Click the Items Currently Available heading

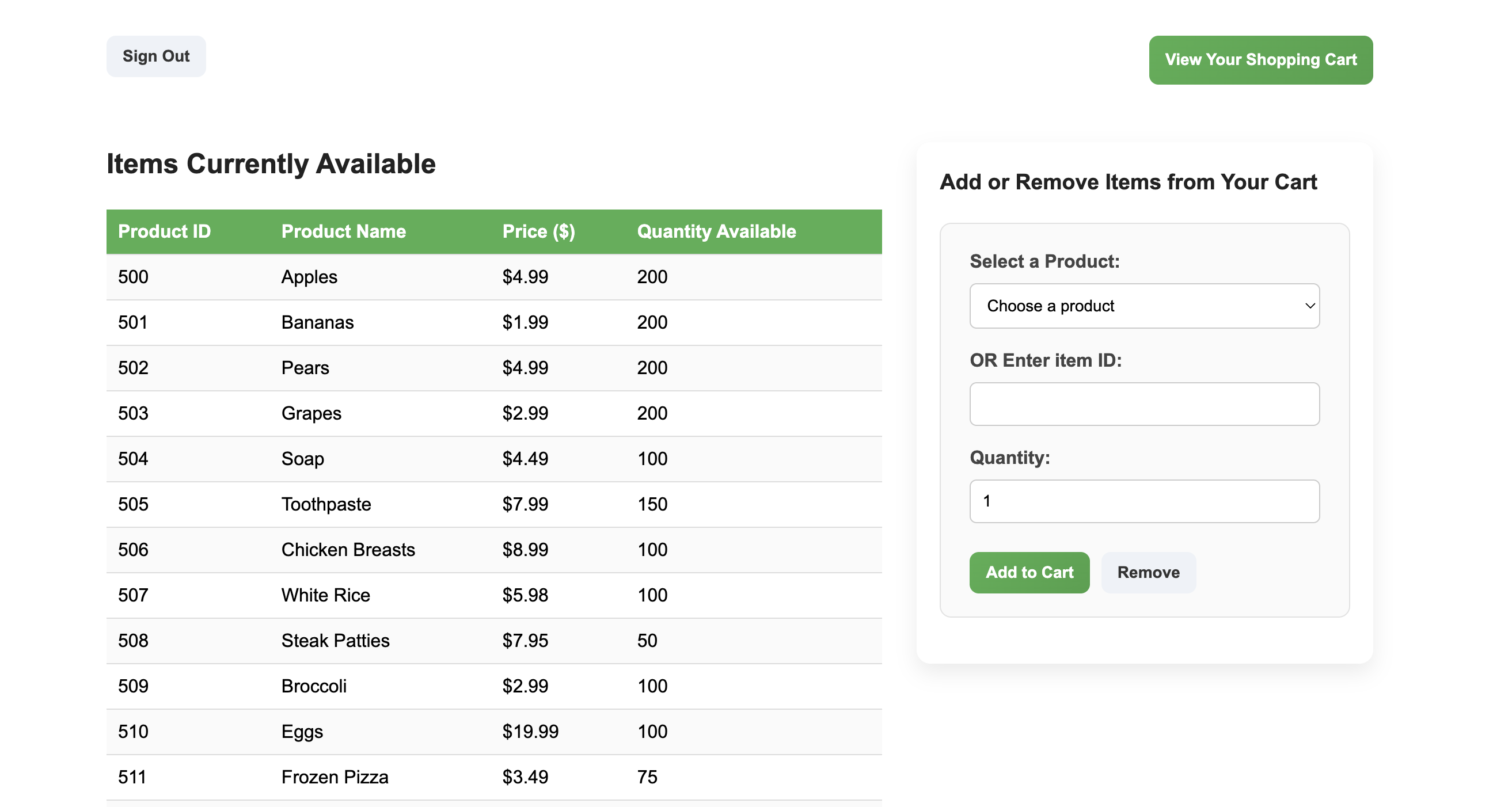271,163
